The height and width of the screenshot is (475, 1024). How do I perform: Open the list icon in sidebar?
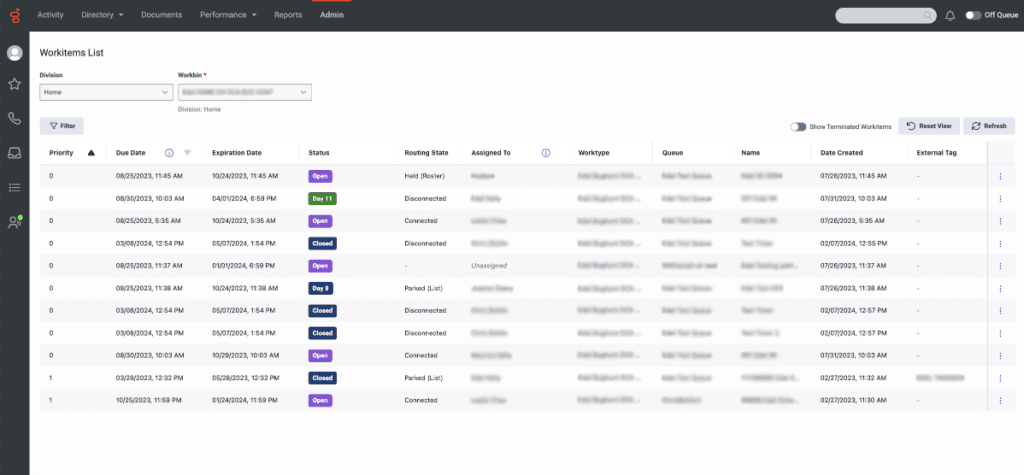(x=15, y=187)
